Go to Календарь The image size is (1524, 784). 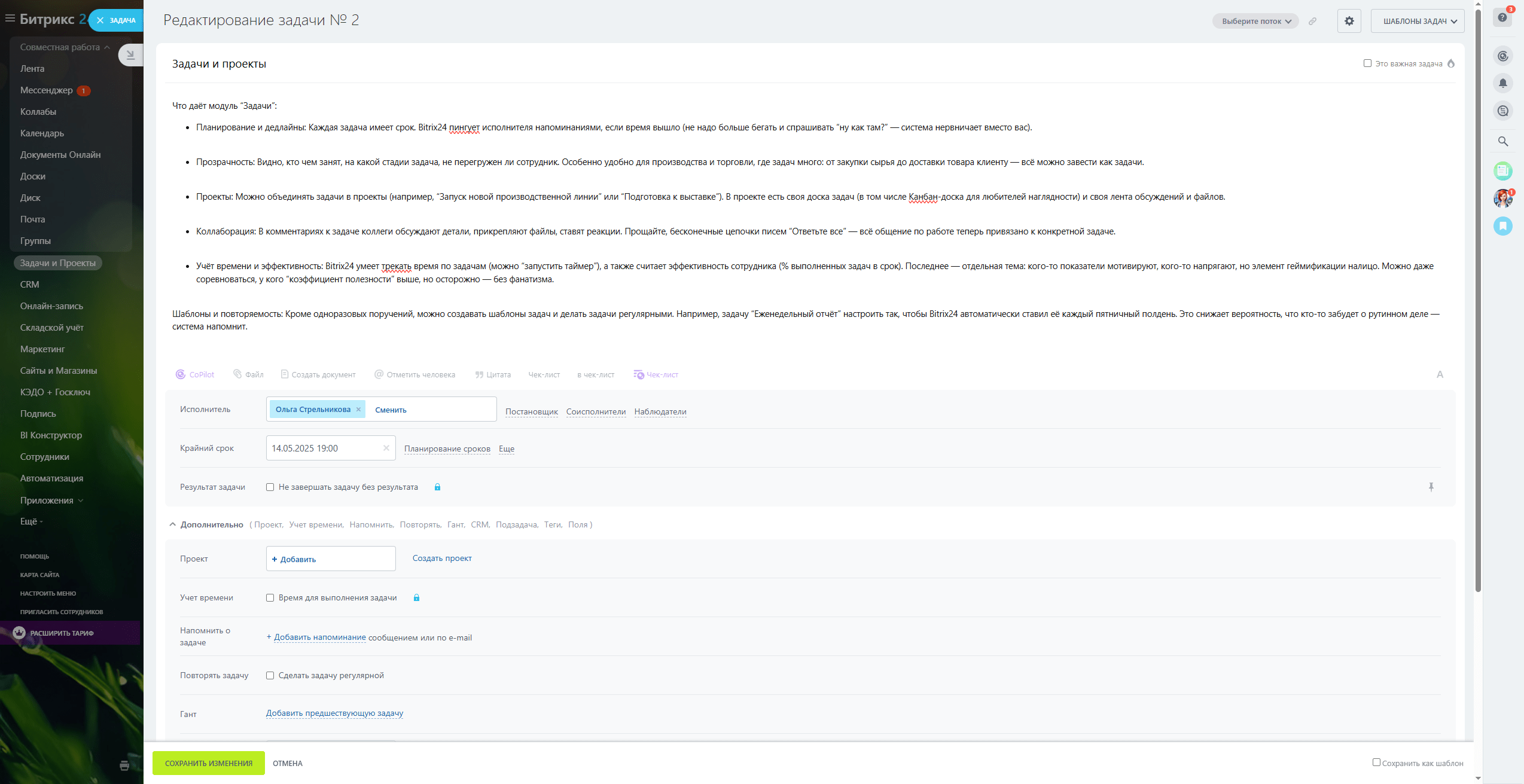pos(42,133)
